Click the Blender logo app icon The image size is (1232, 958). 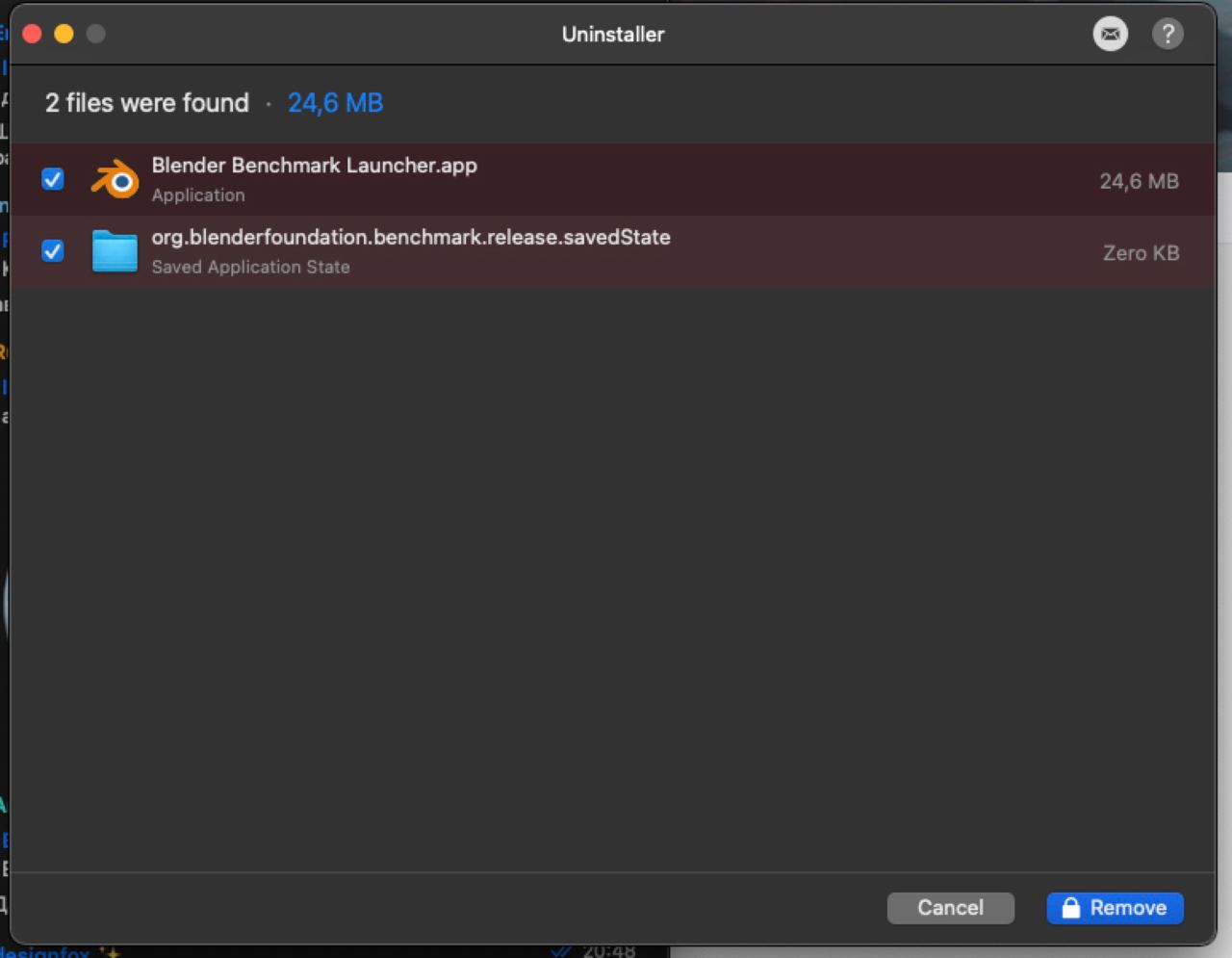pyautogui.click(x=115, y=179)
